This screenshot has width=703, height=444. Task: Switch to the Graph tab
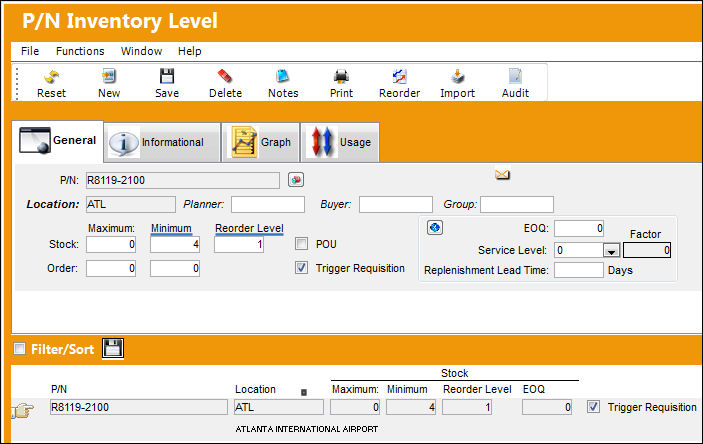click(x=260, y=142)
